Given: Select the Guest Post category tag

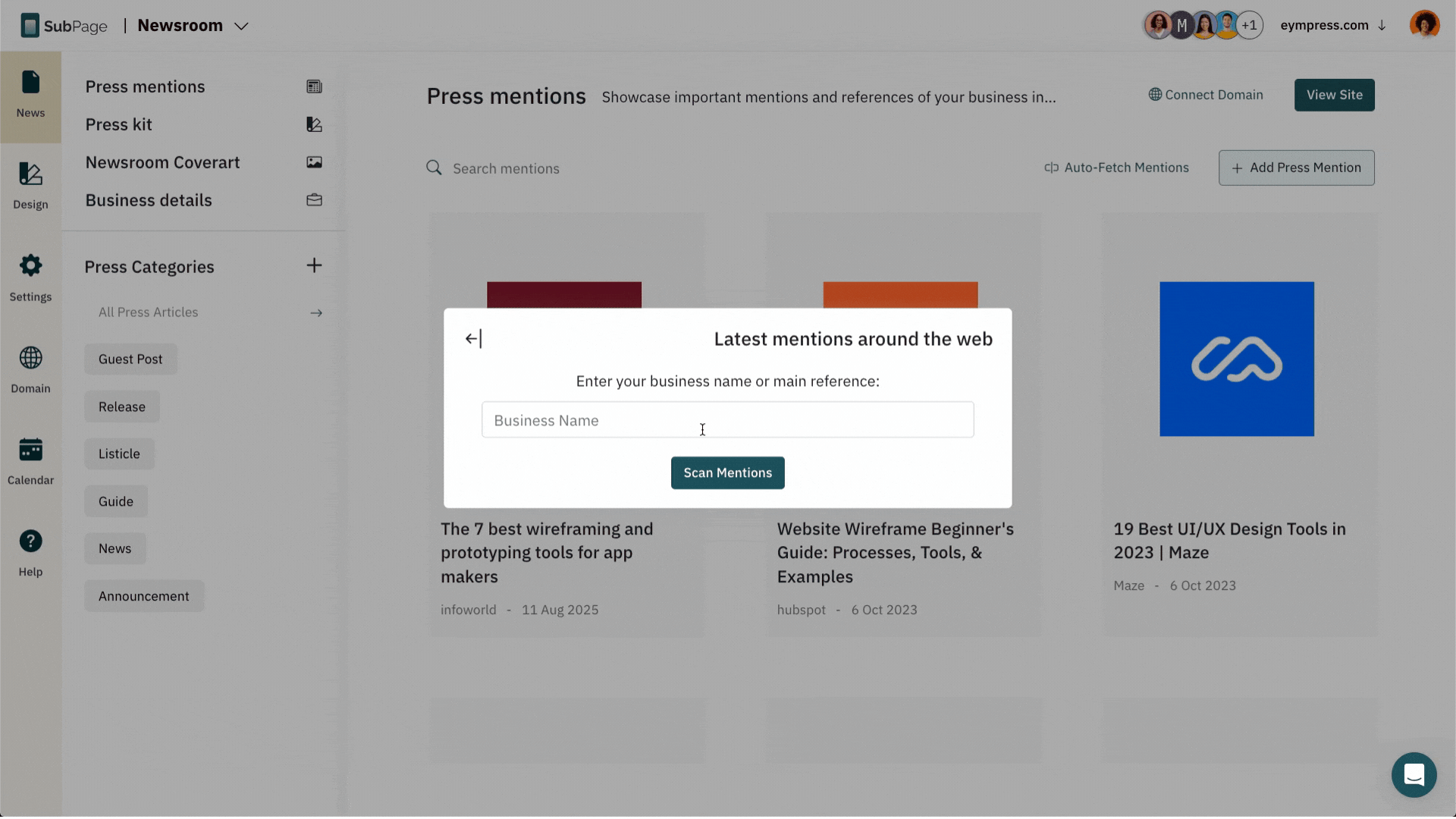Looking at the screenshot, I should [130, 359].
